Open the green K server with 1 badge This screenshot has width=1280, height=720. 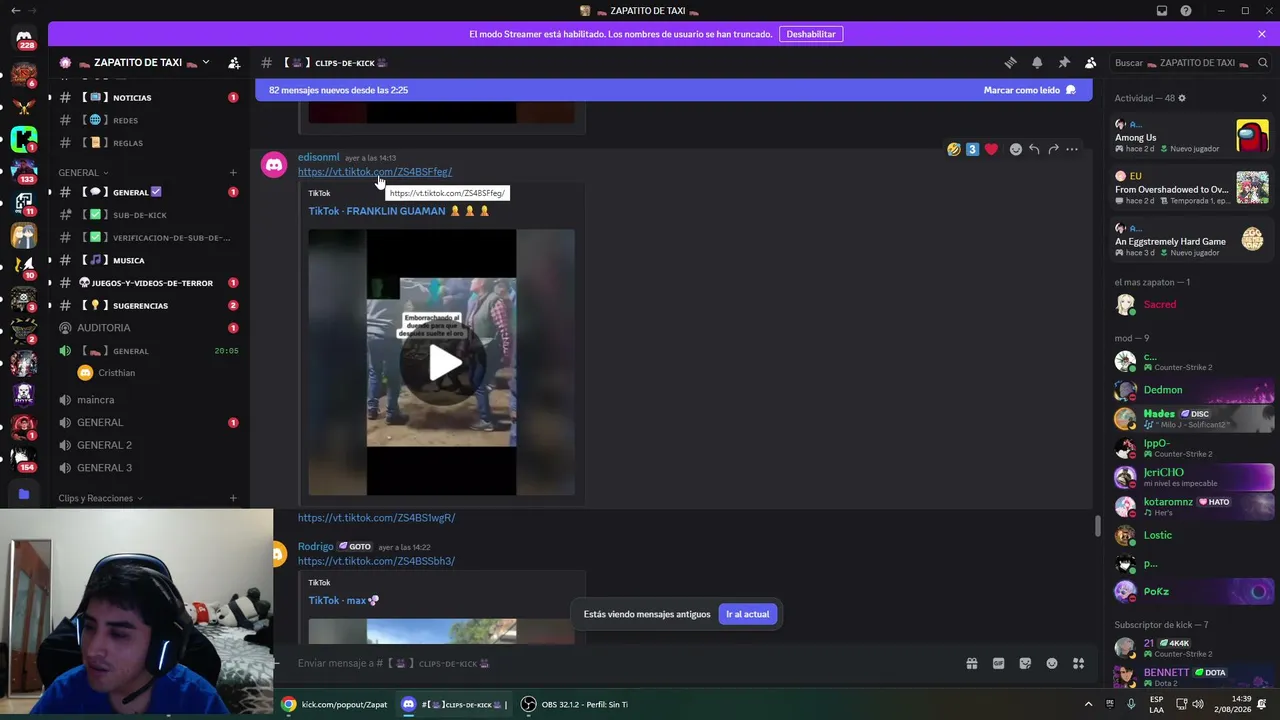click(x=24, y=139)
